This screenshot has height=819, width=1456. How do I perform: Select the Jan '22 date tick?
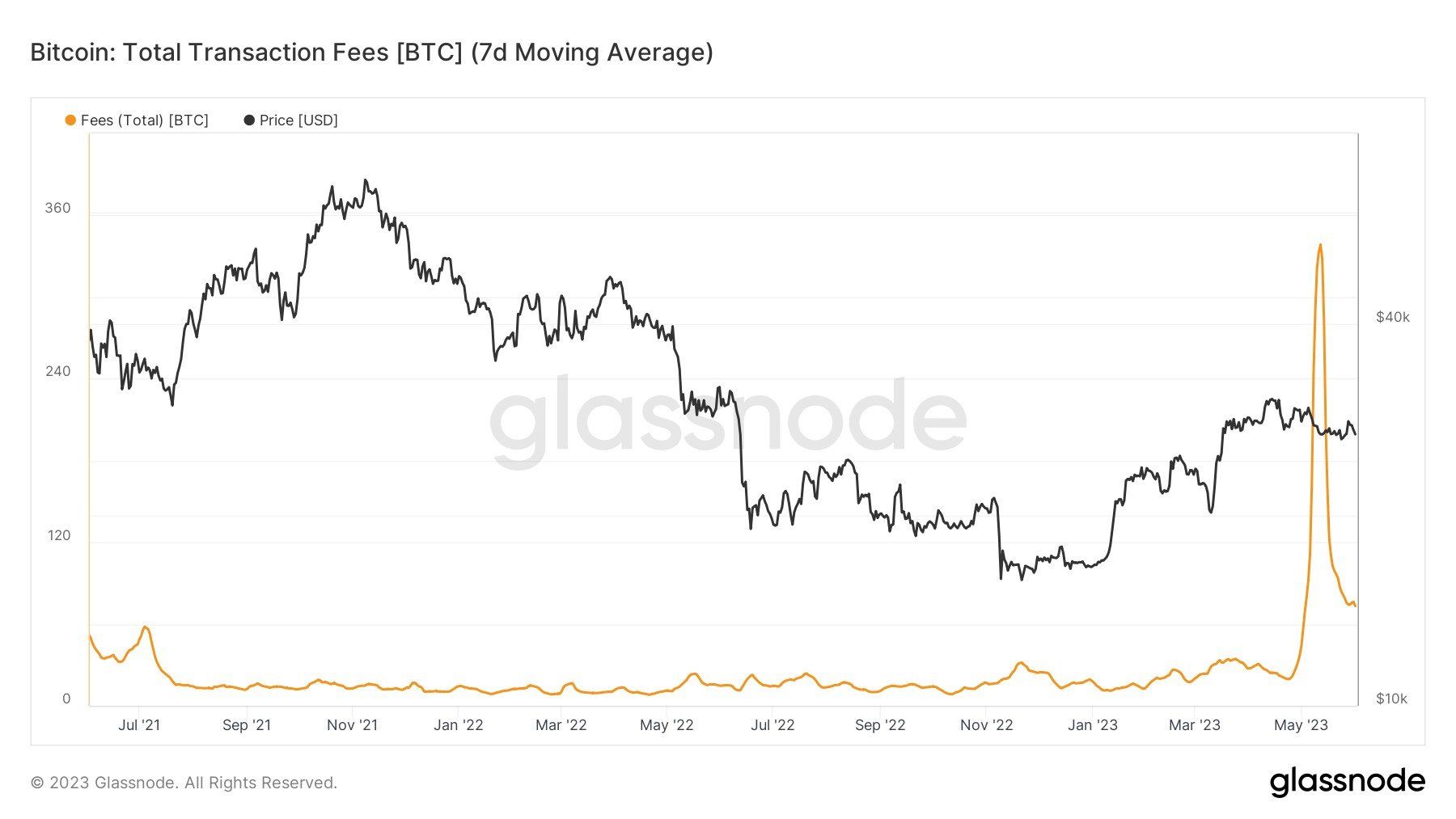pos(458,725)
